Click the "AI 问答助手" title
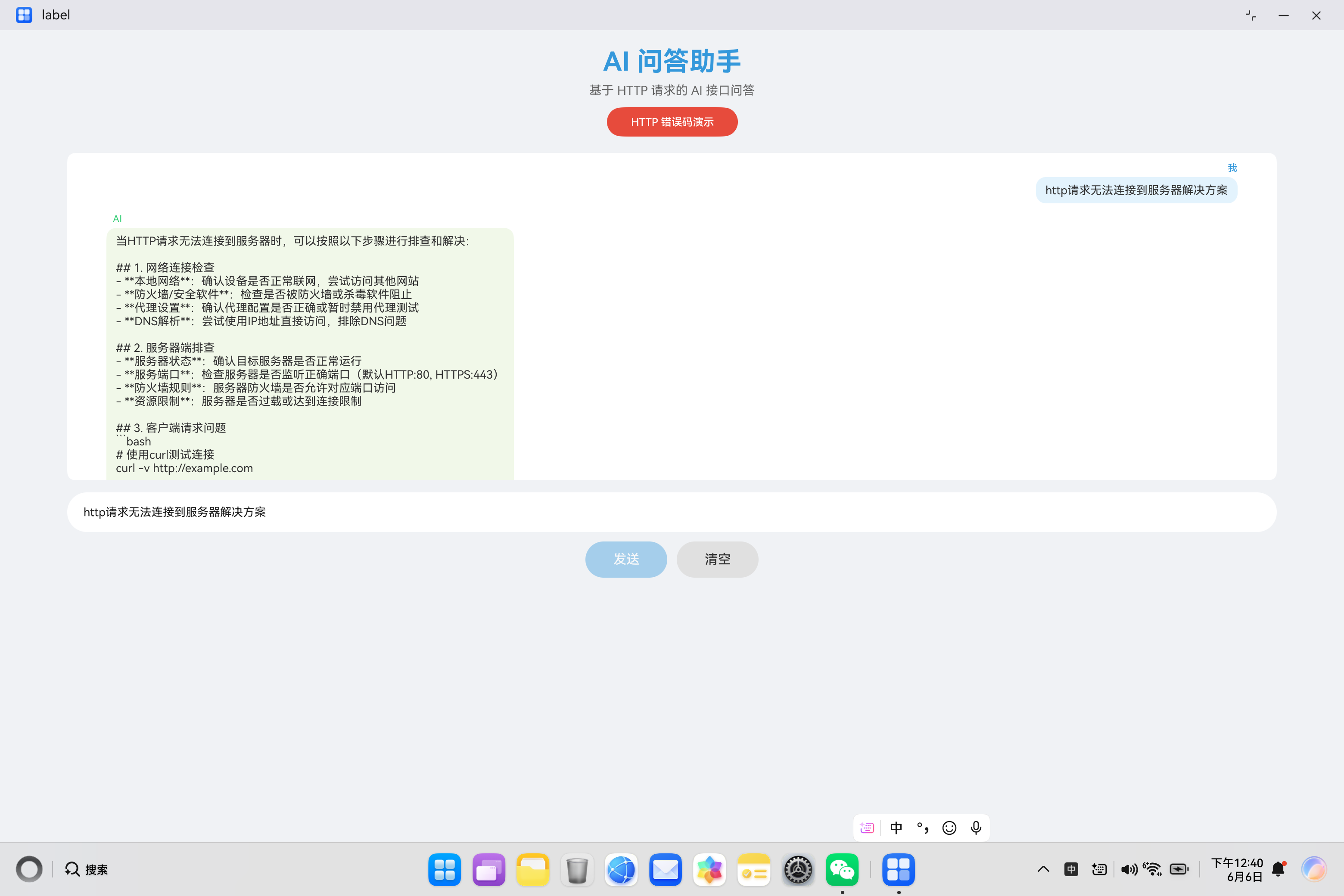 pos(672,61)
